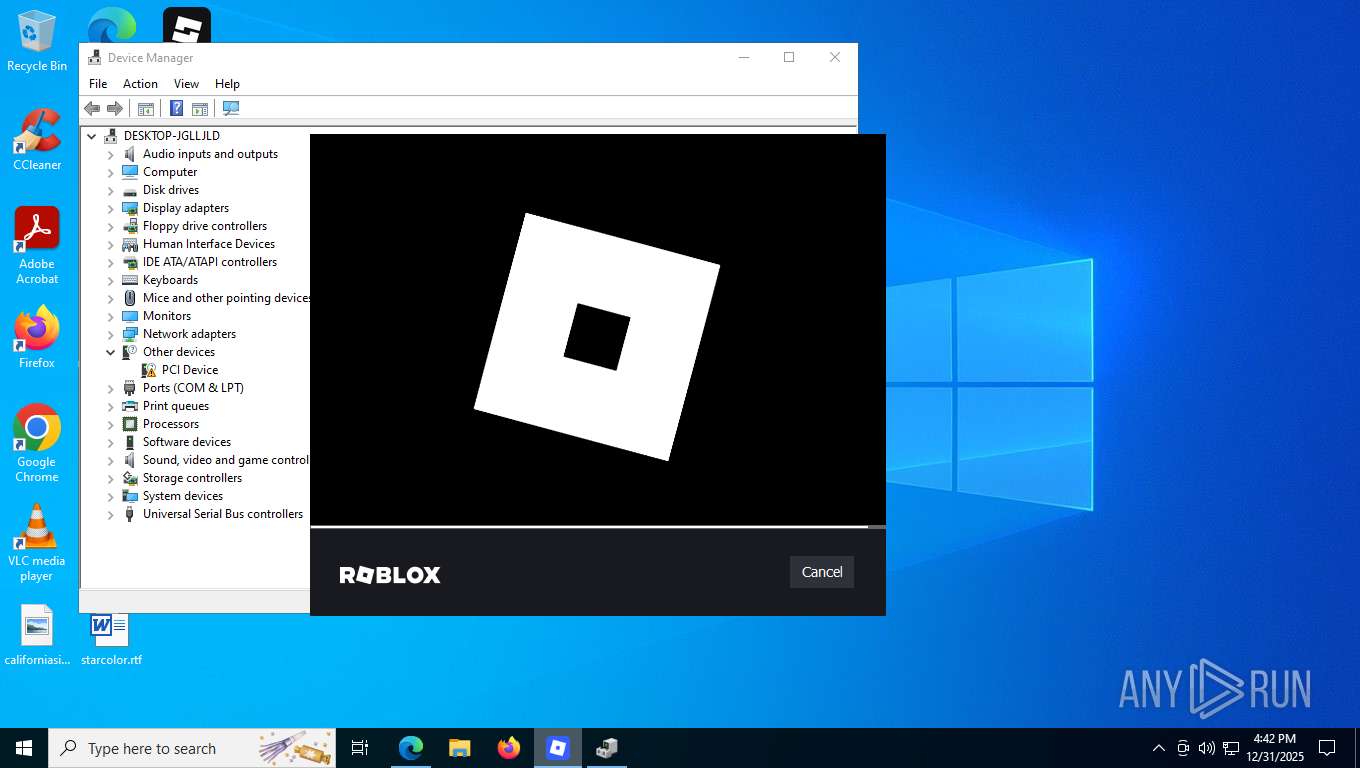Expand the Floppy drive controllers arrow
Viewport: 1360px width, 768px height.
tap(111, 226)
